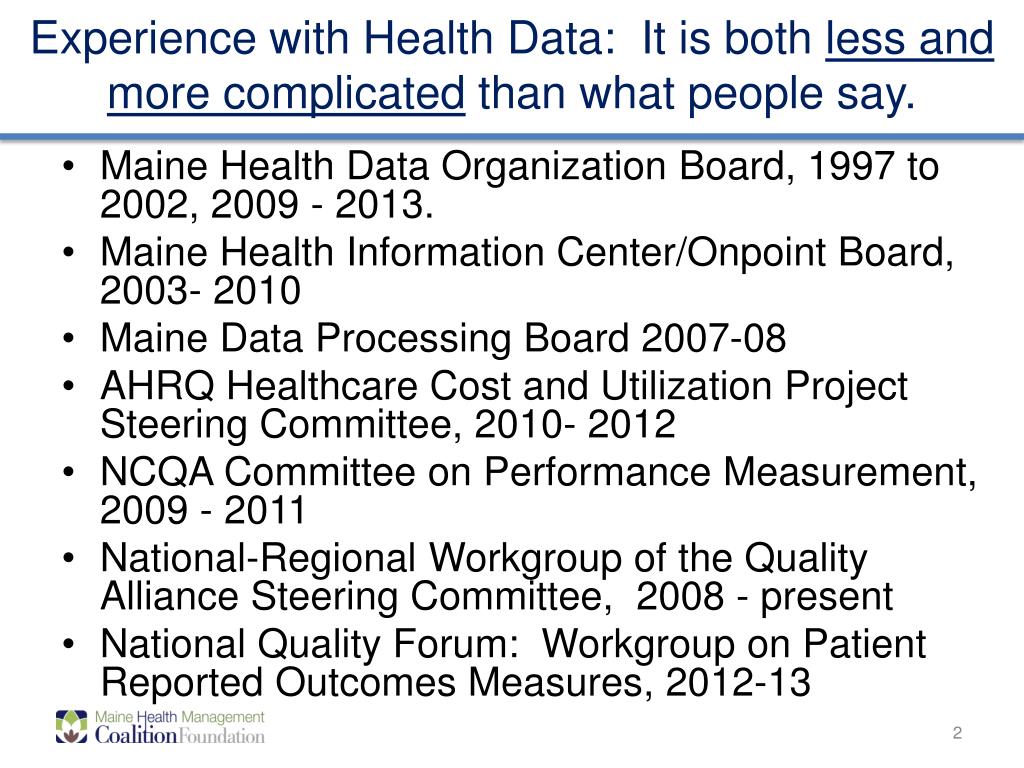Click the underlined 'more complicated' text

286,93
